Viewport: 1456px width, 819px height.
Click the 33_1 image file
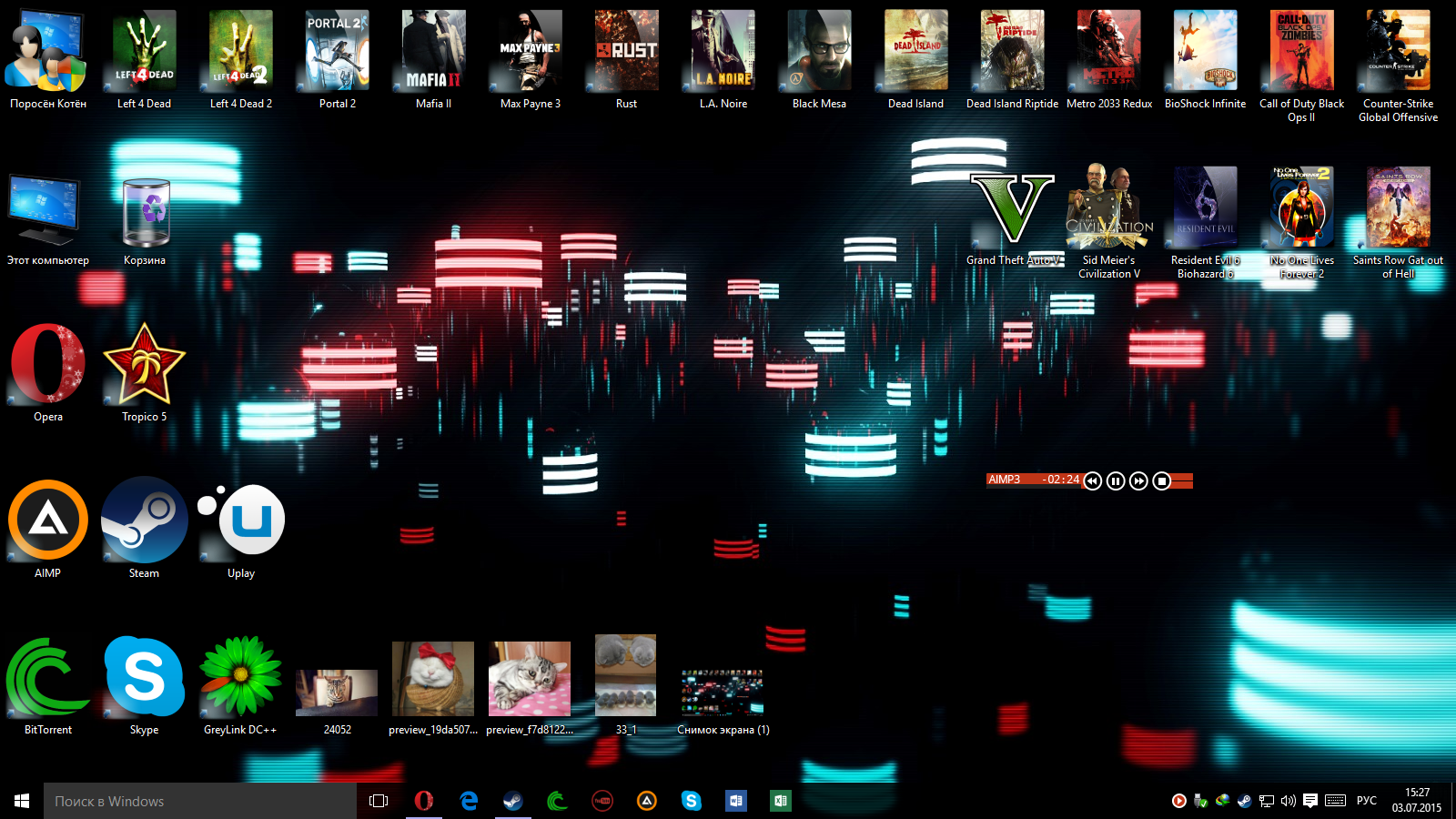(625, 675)
